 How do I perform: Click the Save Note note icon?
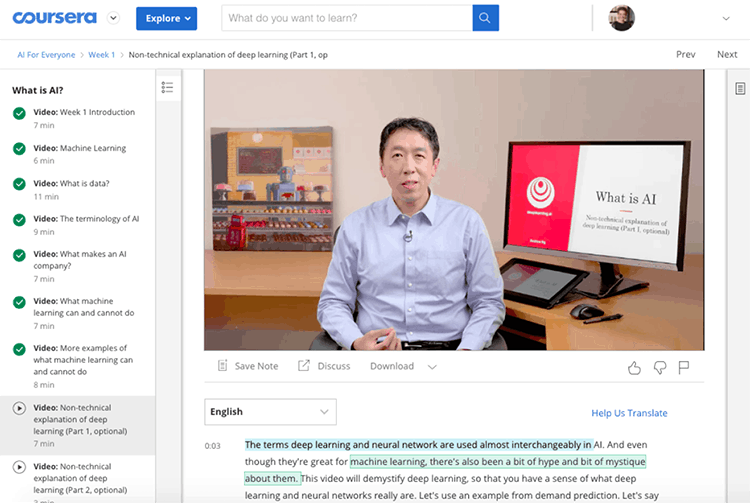(222, 366)
